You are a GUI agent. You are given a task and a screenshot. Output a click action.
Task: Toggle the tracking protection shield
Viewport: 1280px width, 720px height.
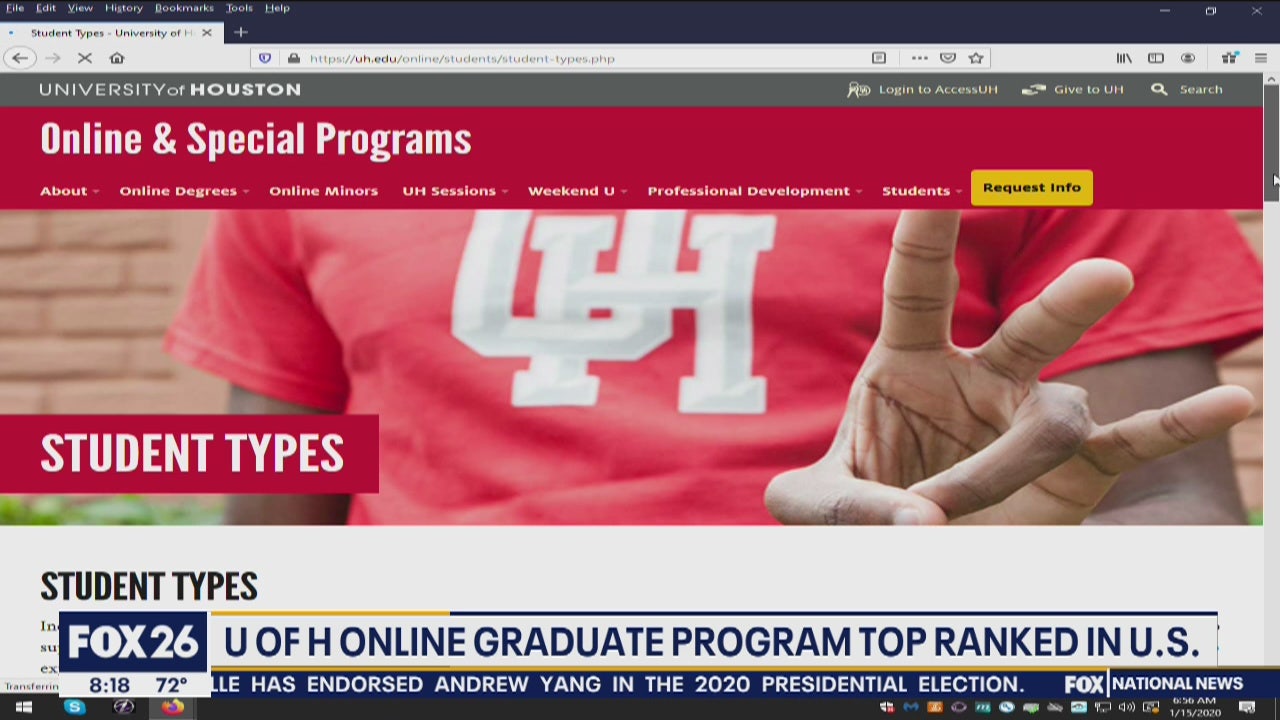click(264, 57)
